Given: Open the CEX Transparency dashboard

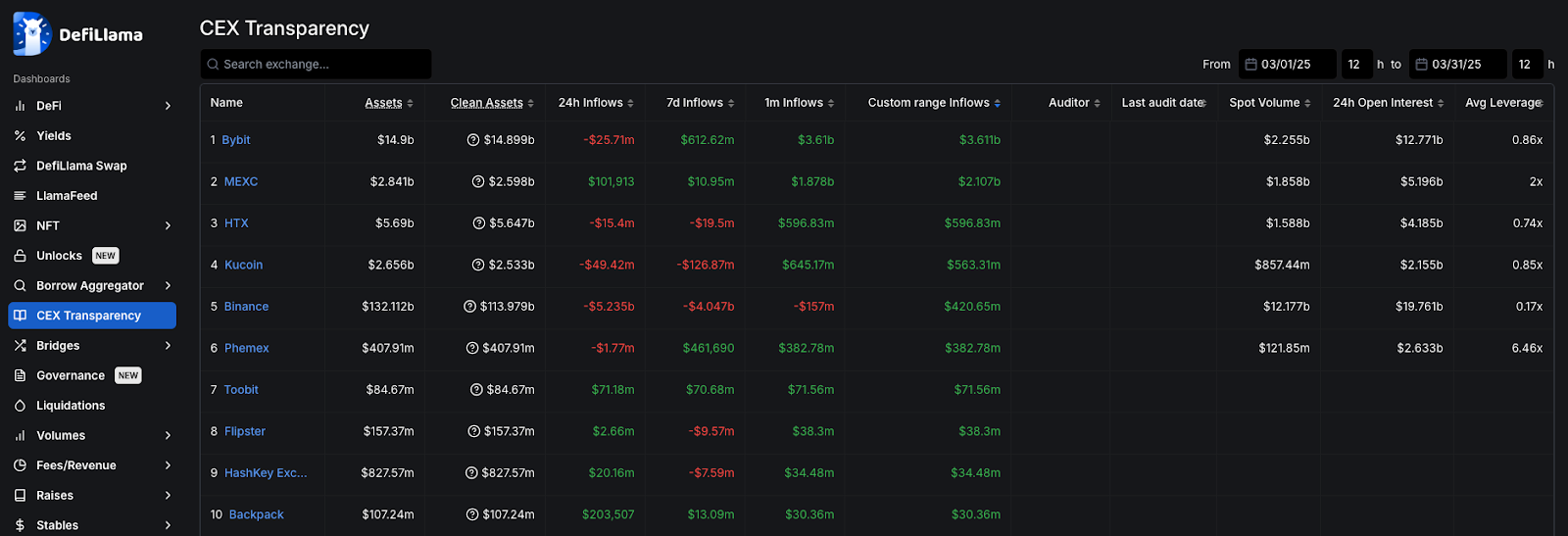Looking at the screenshot, I should (89, 316).
